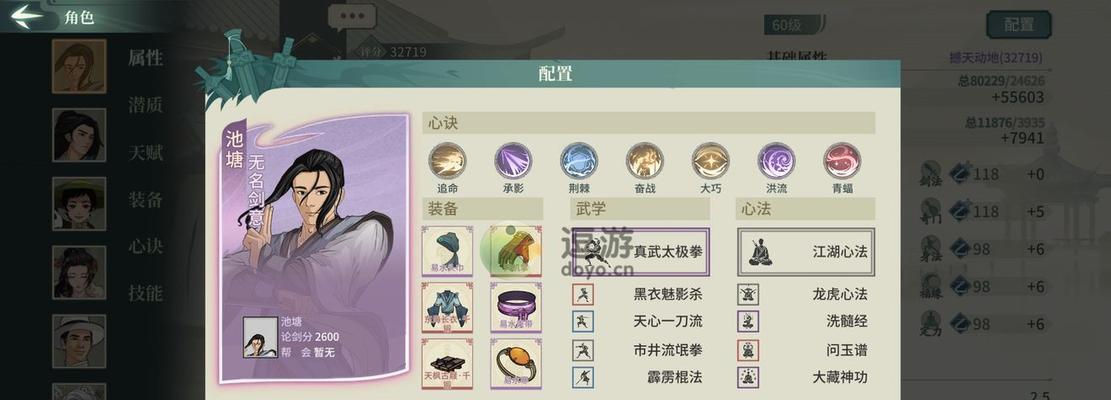Open the purple belt equipment slot

tap(516, 307)
